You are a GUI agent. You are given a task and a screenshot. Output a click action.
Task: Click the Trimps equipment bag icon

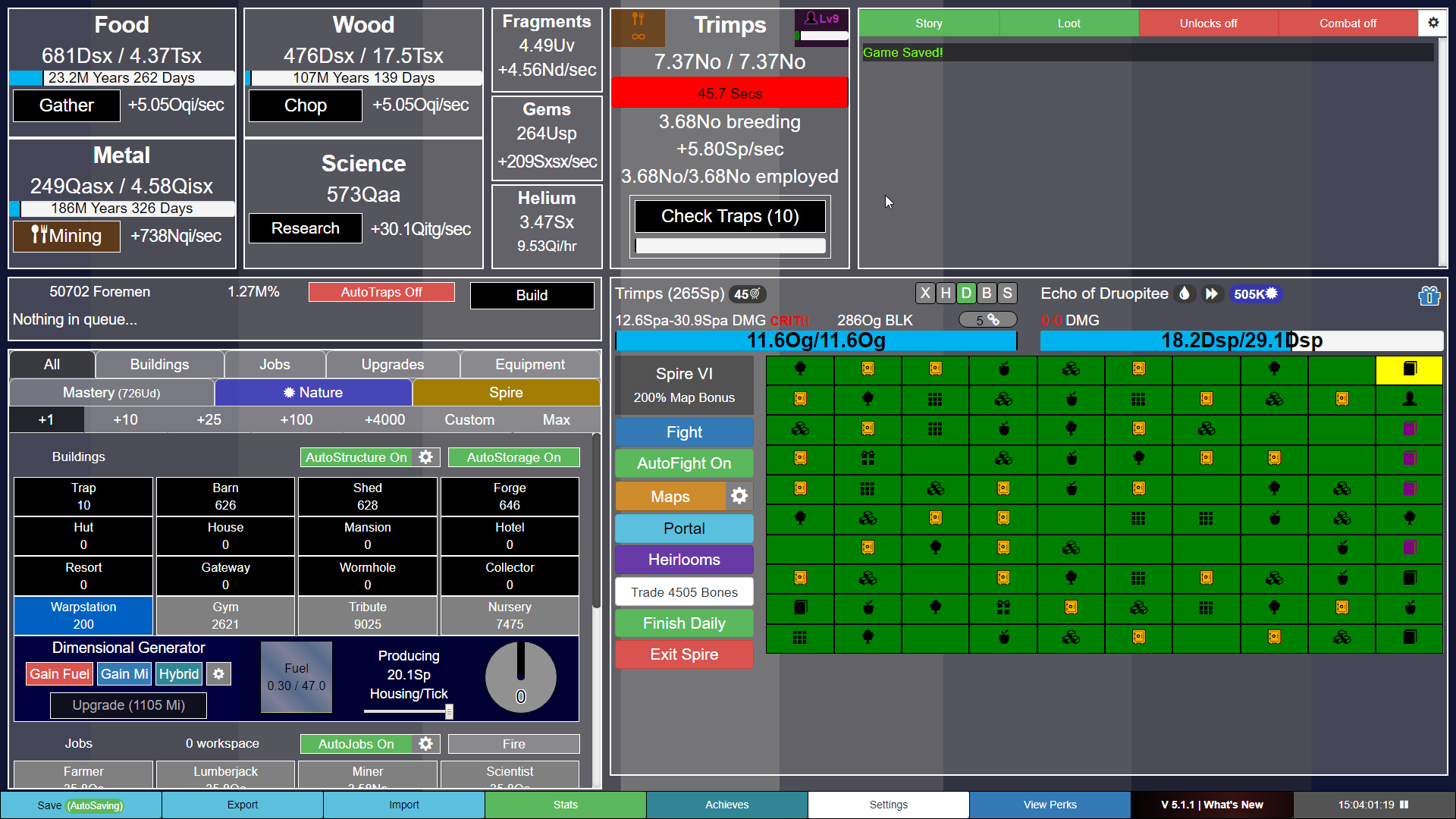[x=1428, y=294]
